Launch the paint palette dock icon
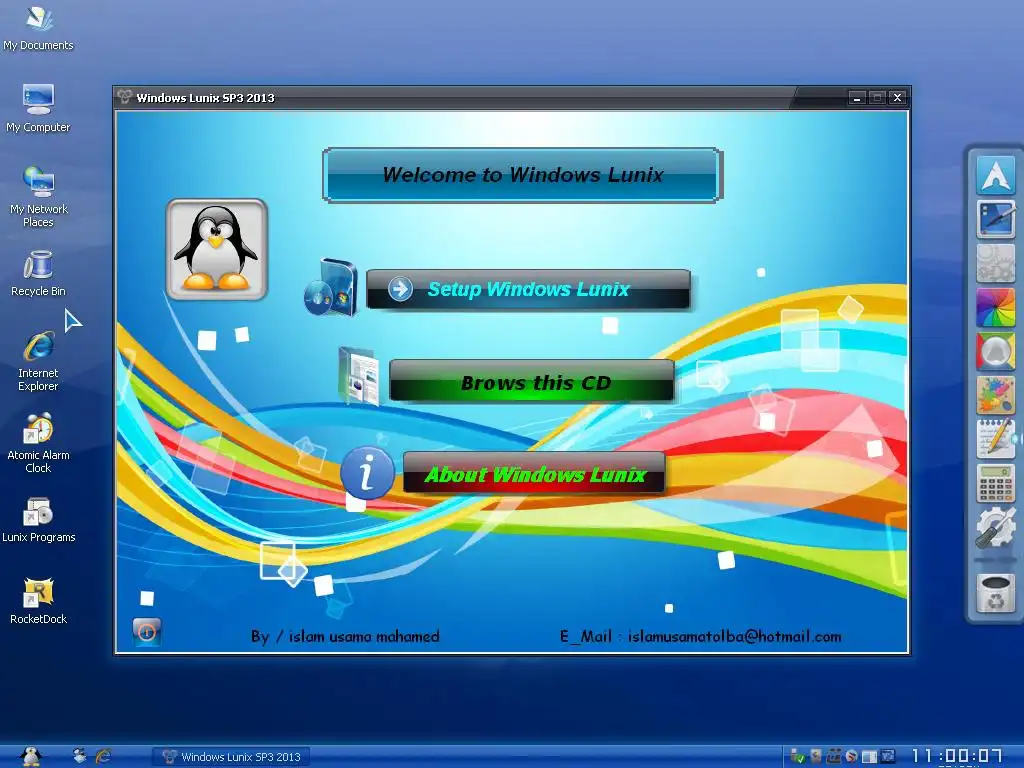This screenshot has height=768, width=1024. (995, 395)
